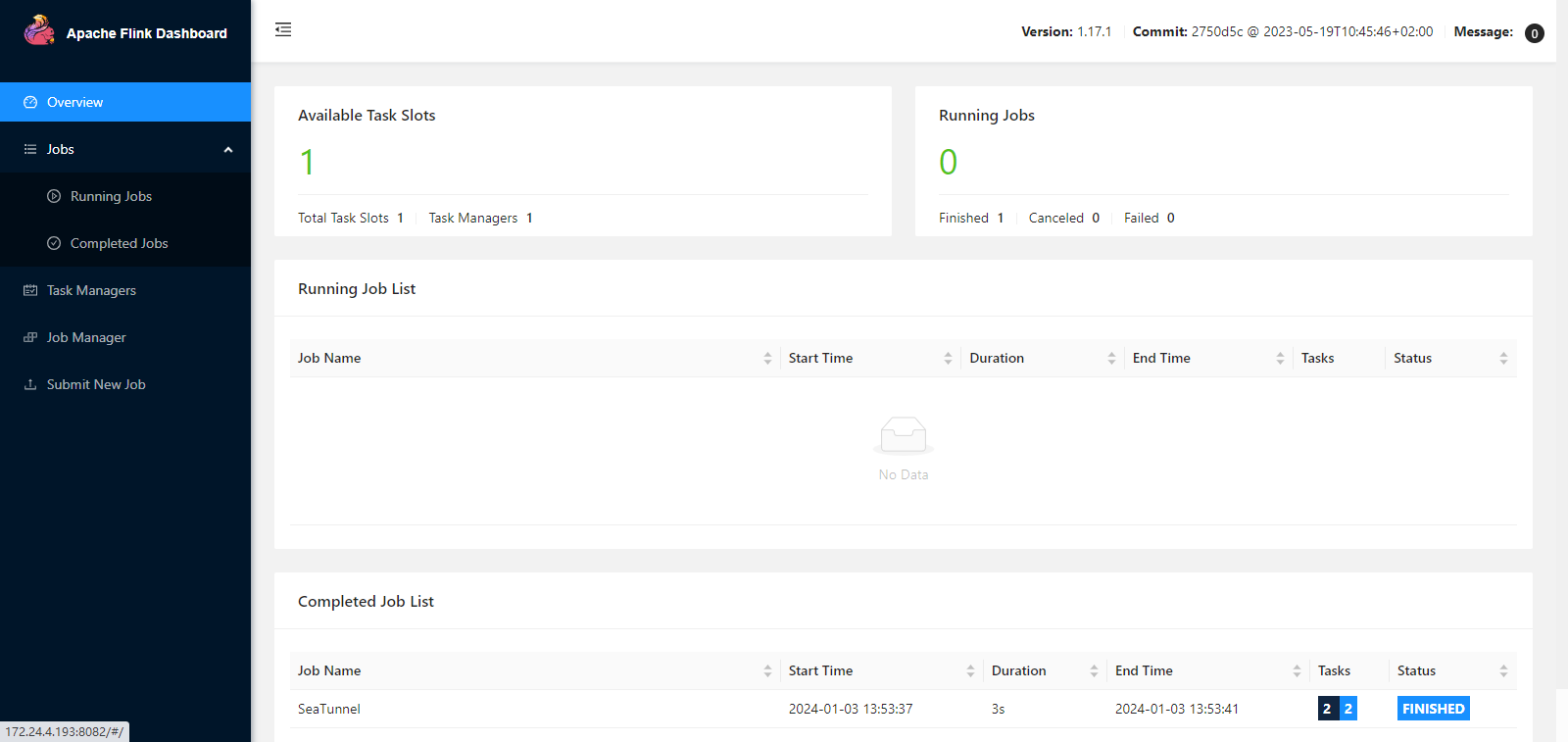Collapse sidebar with the menu fold icon
The height and width of the screenshot is (742, 1568).
[x=283, y=29]
